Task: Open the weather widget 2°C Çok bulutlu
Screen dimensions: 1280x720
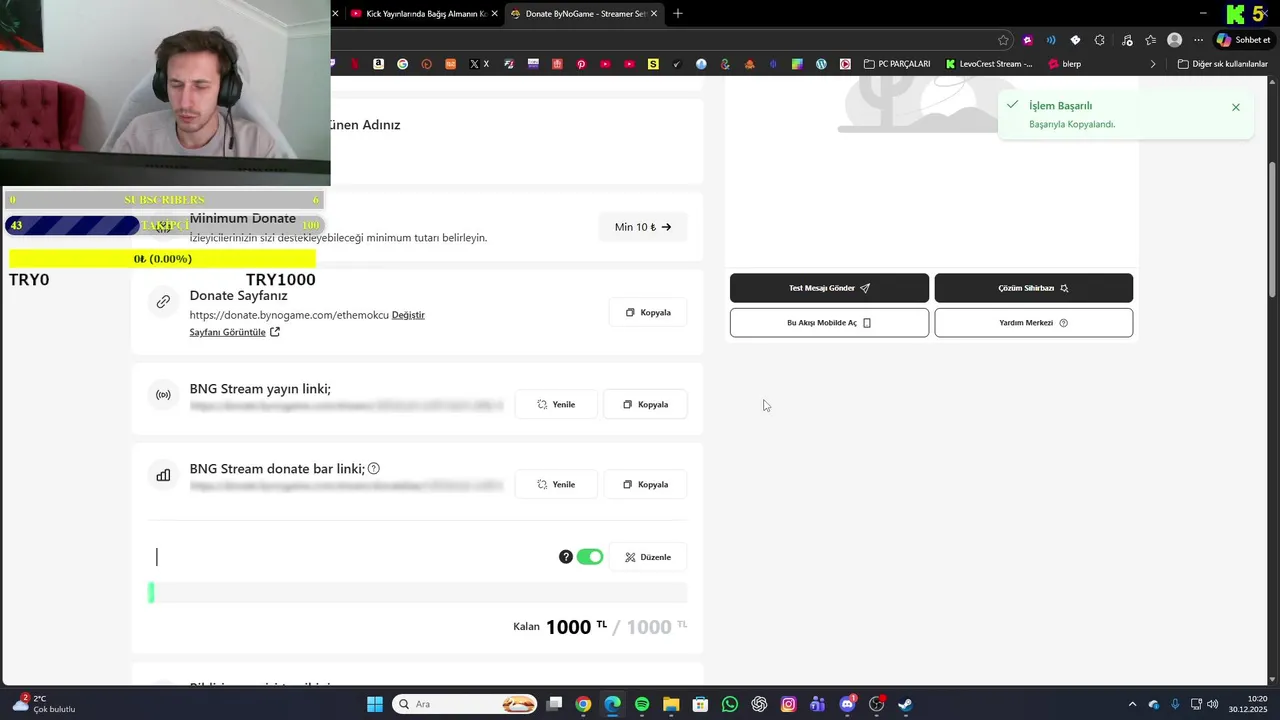Action: pos(45,704)
